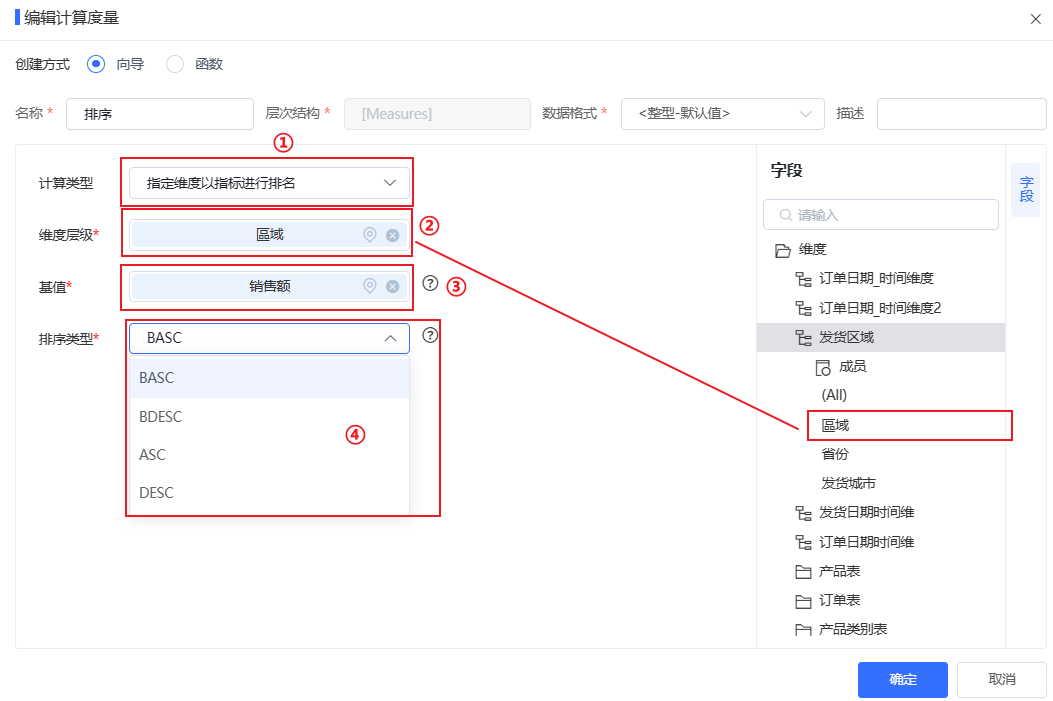Click the locate pin icon in 基值 field
The image size is (1053, 701).
[x=369, y=286]
